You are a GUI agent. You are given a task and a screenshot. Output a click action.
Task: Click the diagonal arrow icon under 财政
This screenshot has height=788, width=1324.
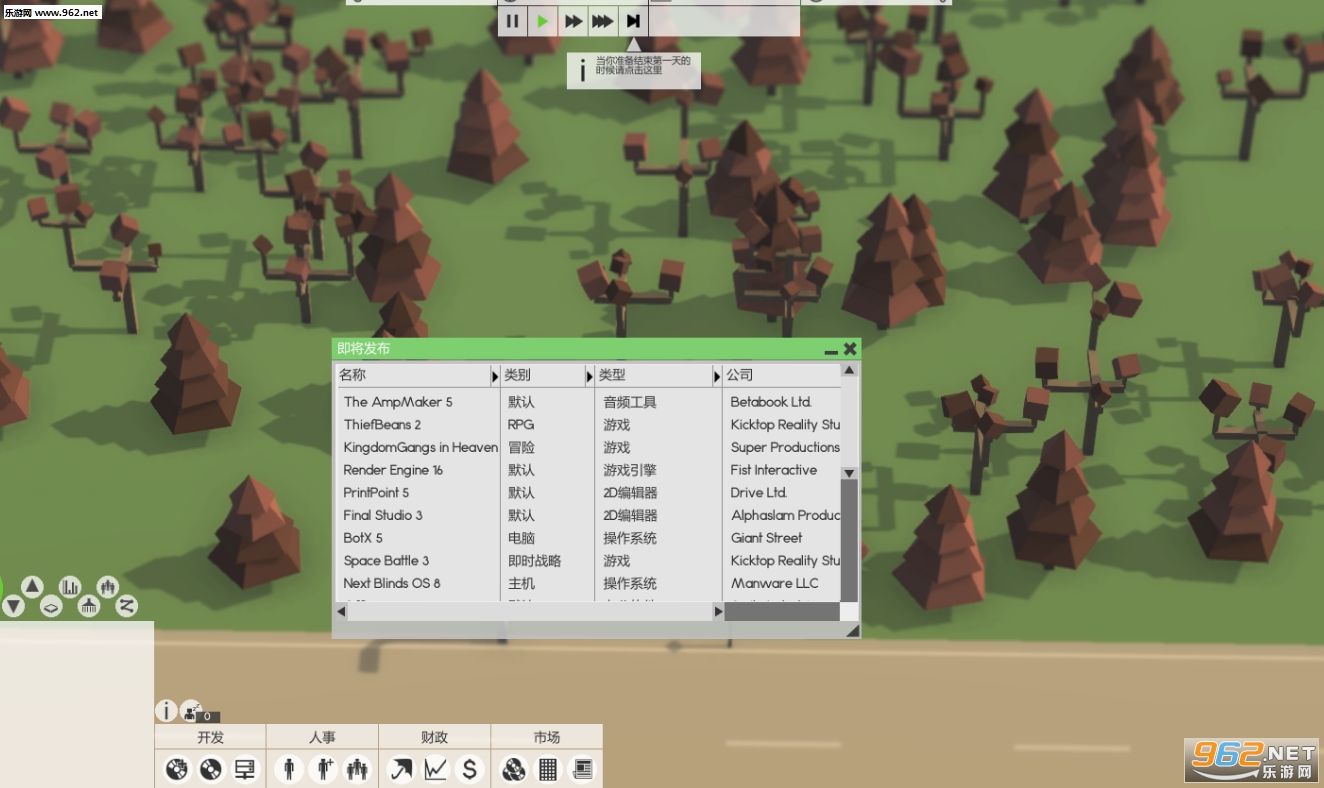tap(401, 769)
